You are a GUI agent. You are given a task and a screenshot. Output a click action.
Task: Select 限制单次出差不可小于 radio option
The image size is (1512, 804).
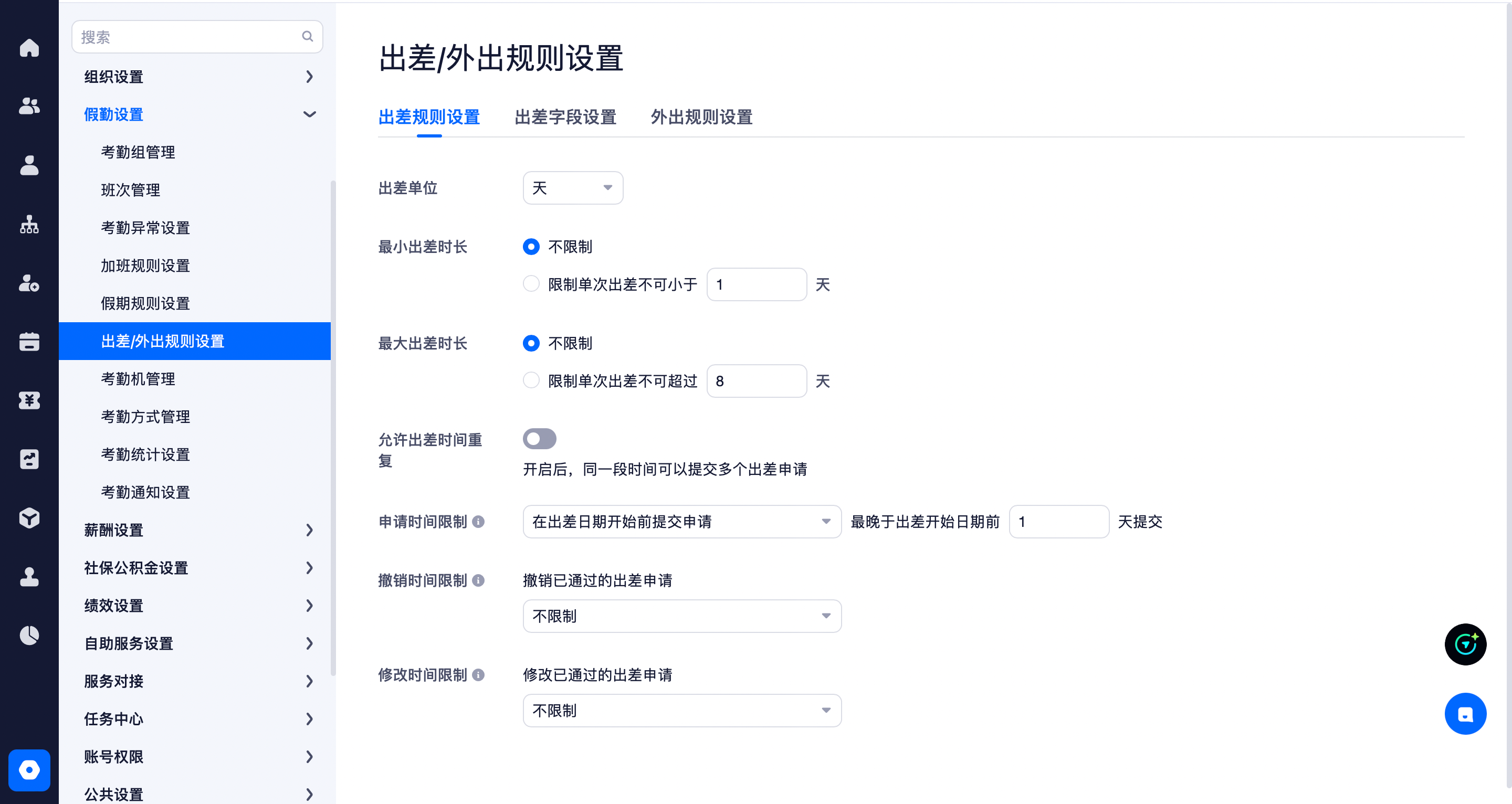click(531, 284)
